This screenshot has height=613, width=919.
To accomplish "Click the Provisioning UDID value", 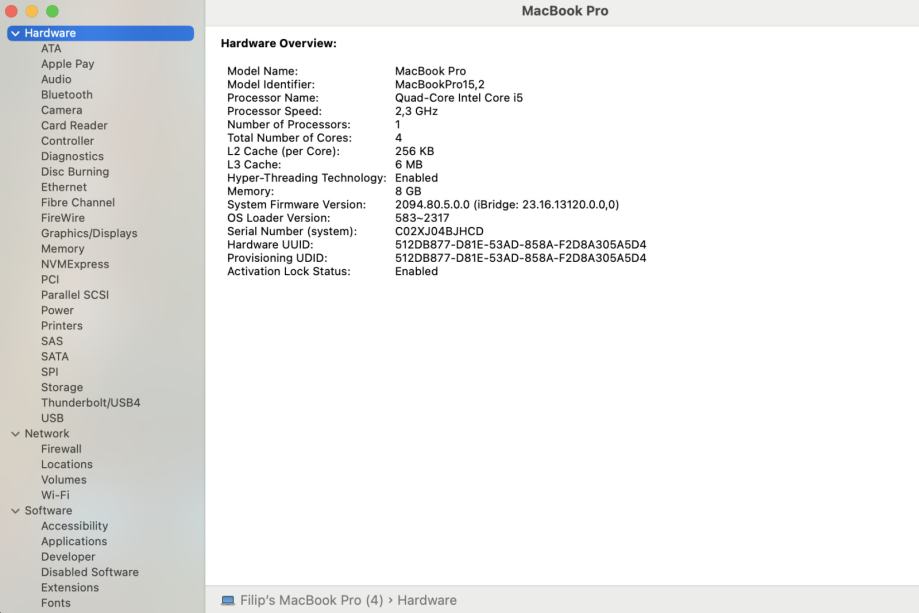I will pyautogui.click(x=520, y=258).
